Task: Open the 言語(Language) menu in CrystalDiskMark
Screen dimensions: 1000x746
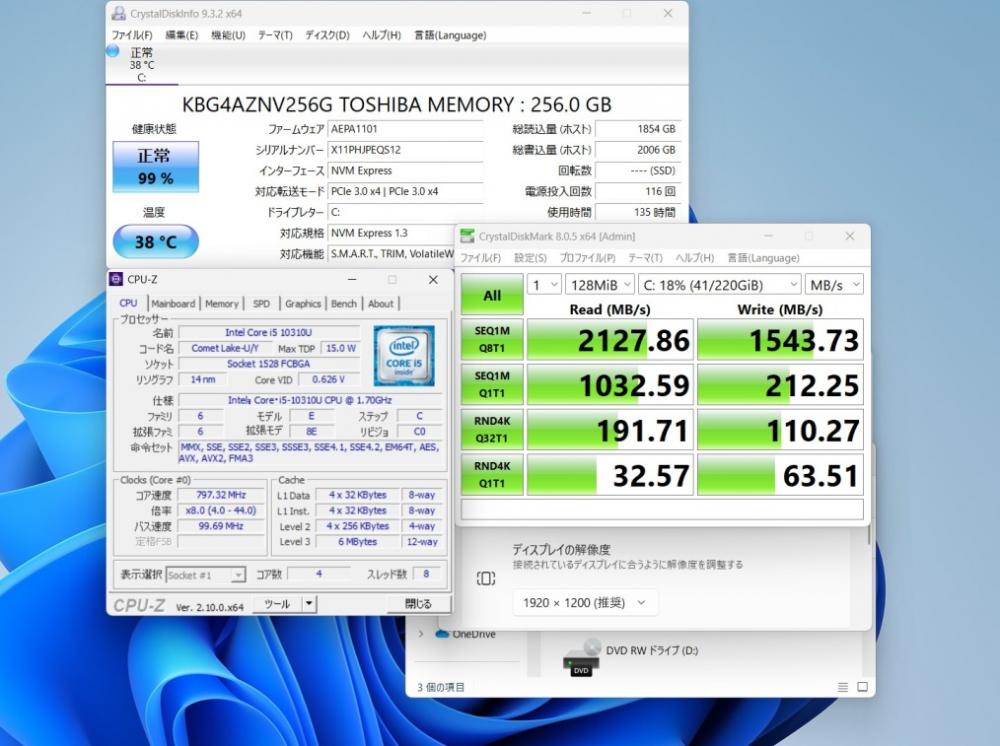Action: [763, 258]
